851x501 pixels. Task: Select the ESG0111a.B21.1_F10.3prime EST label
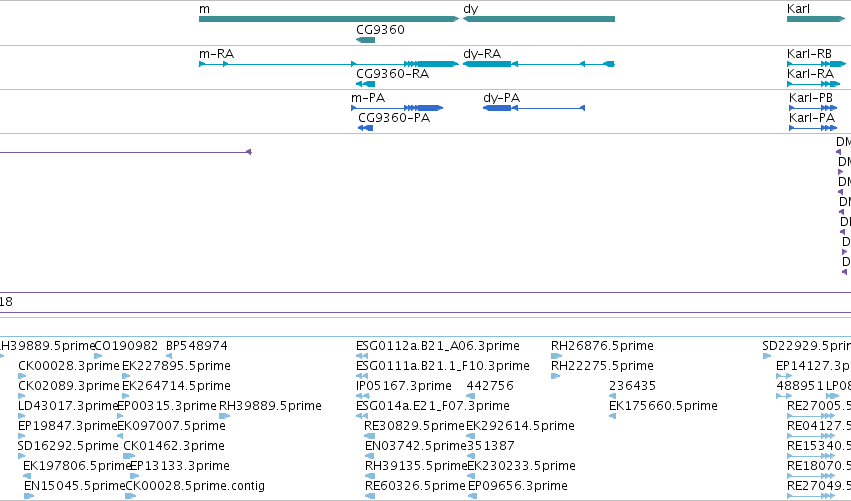[442, 366]
